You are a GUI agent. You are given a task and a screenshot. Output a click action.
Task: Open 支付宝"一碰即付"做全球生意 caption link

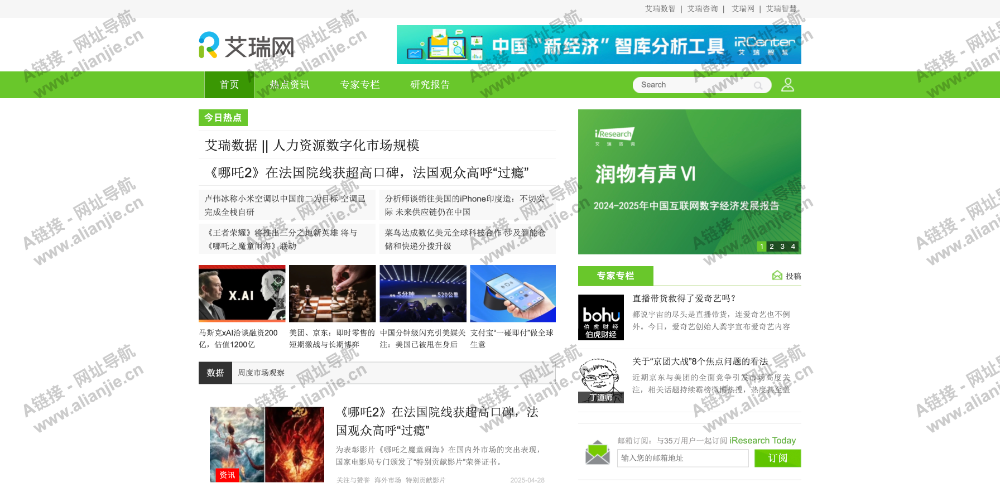(x=511, y=338)
